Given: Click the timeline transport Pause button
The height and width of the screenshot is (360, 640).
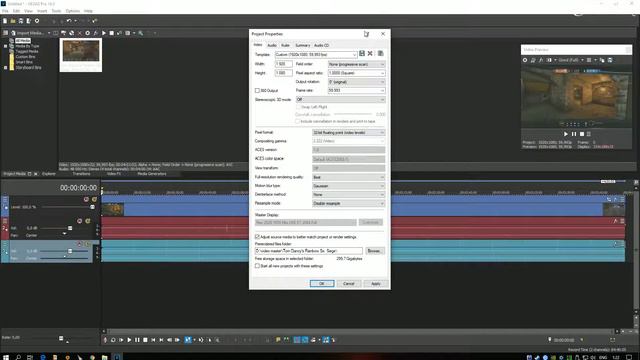Looking at the screenshot, I should point(137,340).
